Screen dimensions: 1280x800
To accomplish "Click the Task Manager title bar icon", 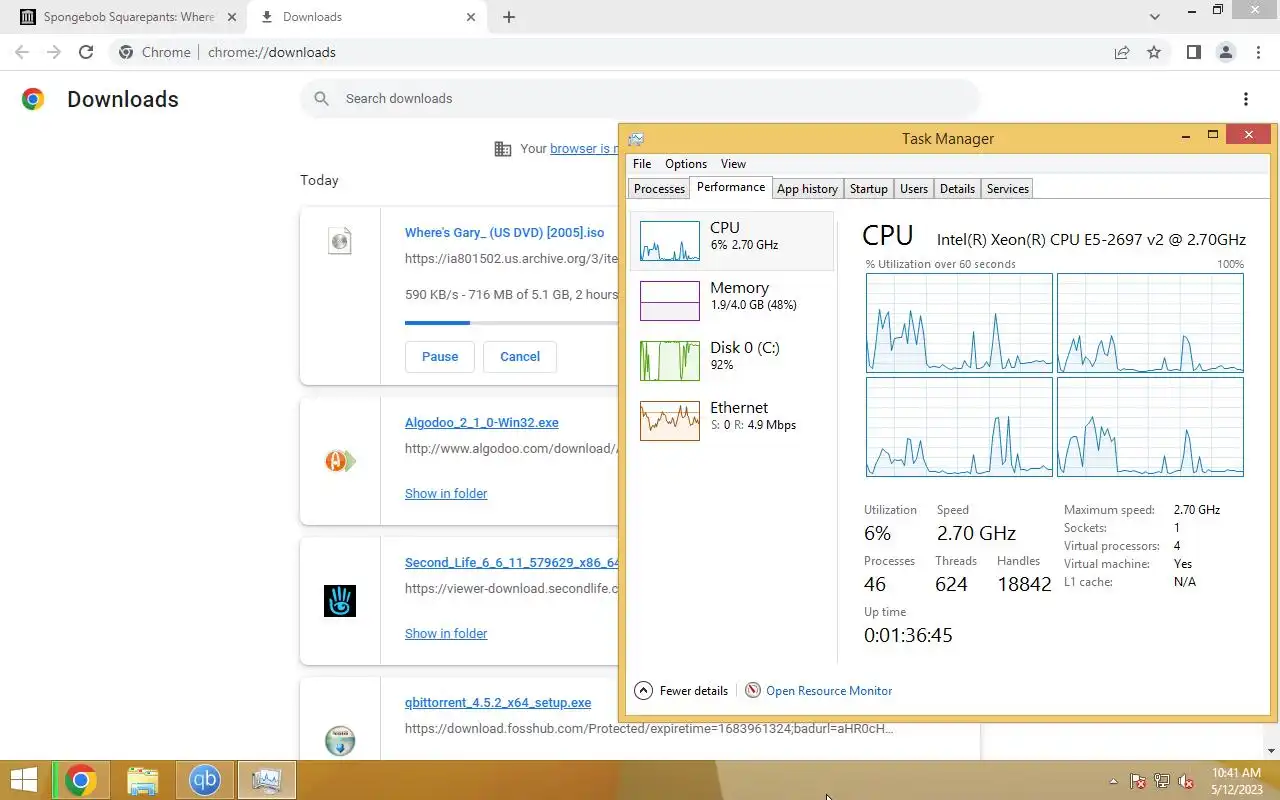I will point(636,139).
